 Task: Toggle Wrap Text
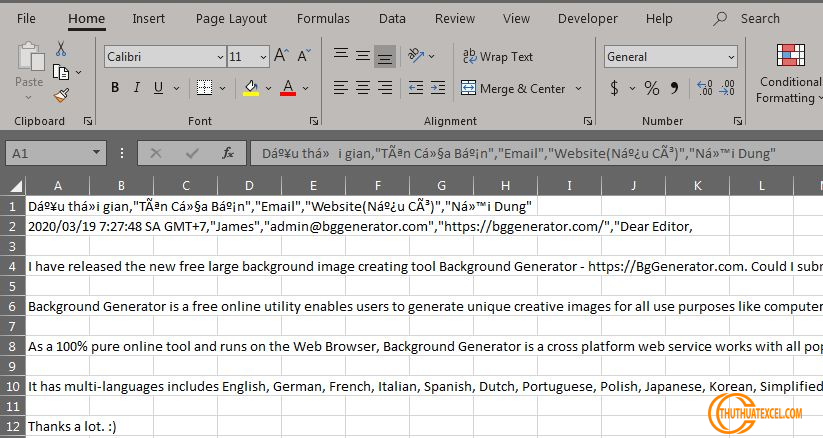(x=498, y=56)
